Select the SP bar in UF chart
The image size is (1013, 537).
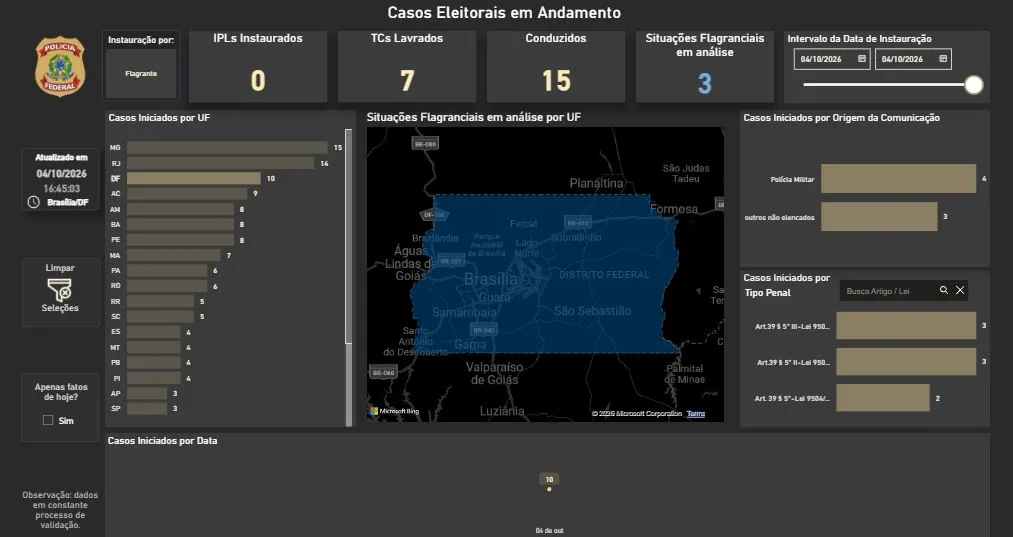pos(147,408)
